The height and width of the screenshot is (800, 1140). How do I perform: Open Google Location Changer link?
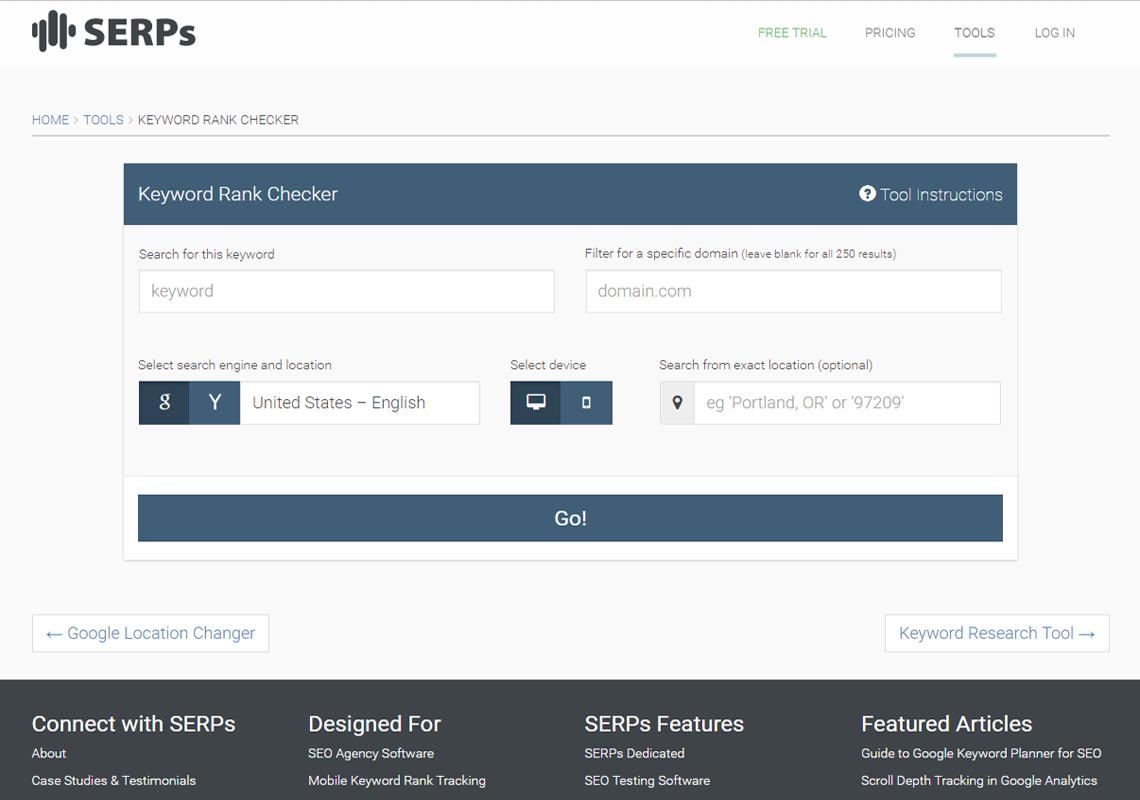coord(150,633)
